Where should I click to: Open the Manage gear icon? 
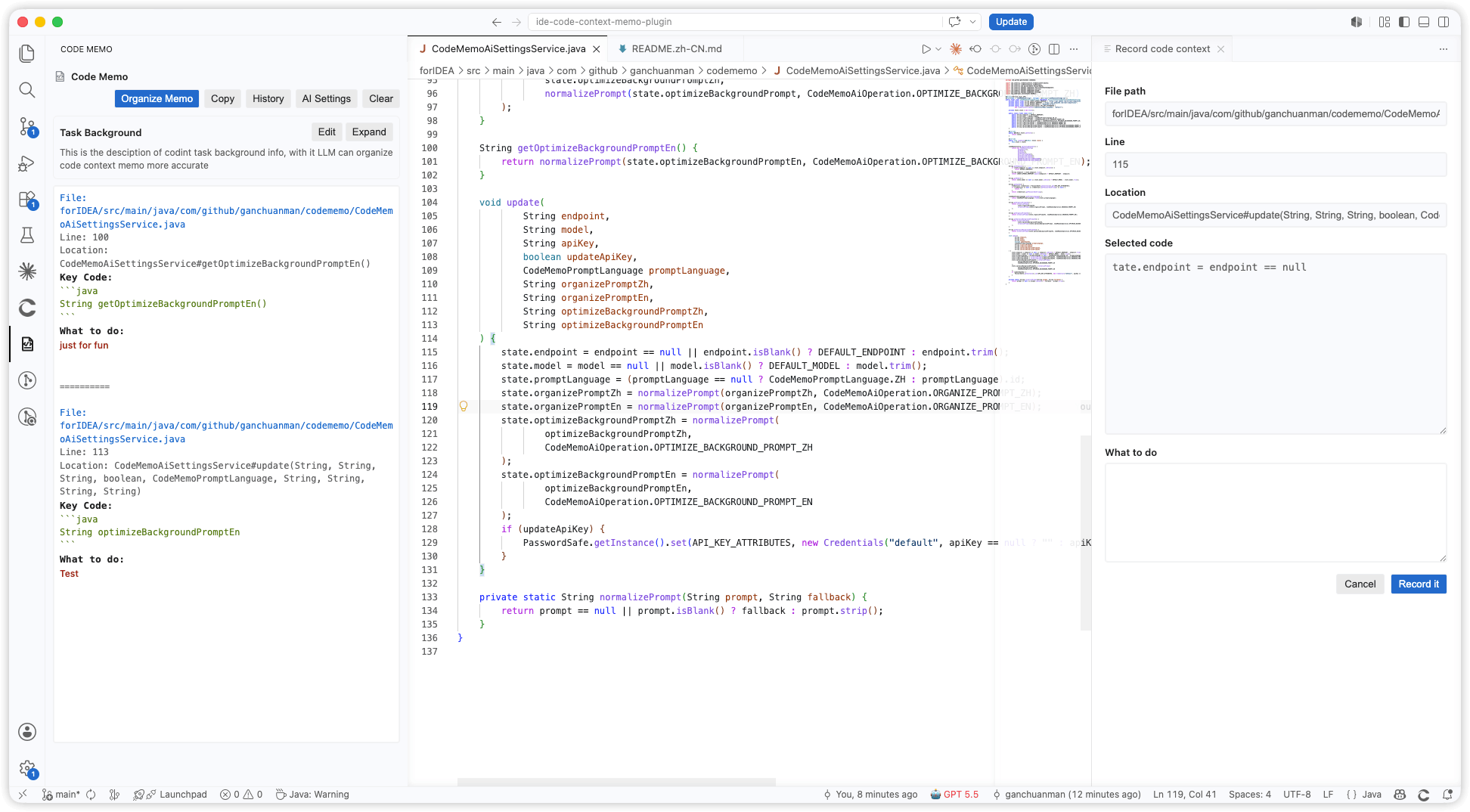(27, 769)
